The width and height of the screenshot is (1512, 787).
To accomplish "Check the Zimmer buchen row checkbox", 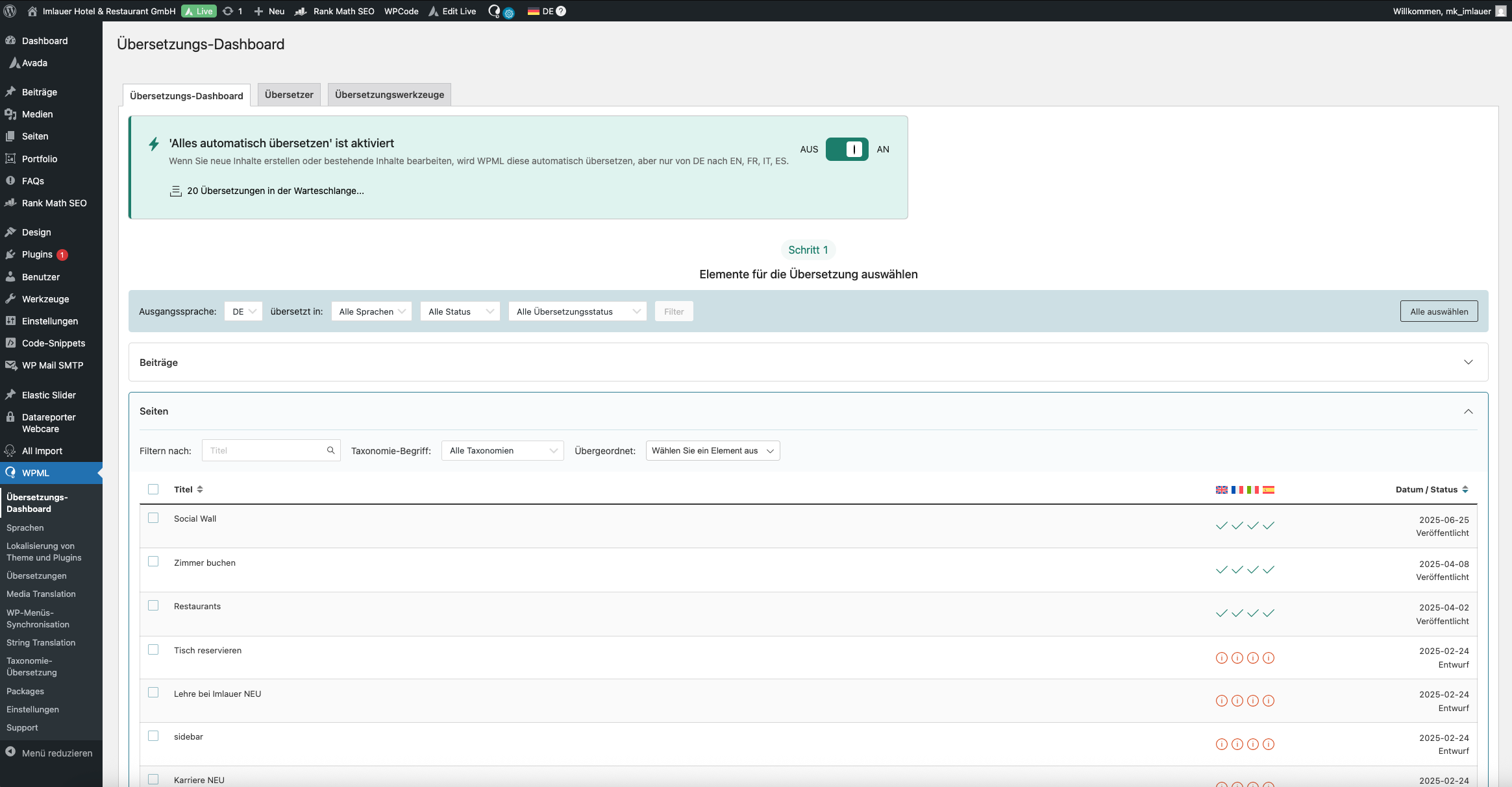I will coord(153,562).
